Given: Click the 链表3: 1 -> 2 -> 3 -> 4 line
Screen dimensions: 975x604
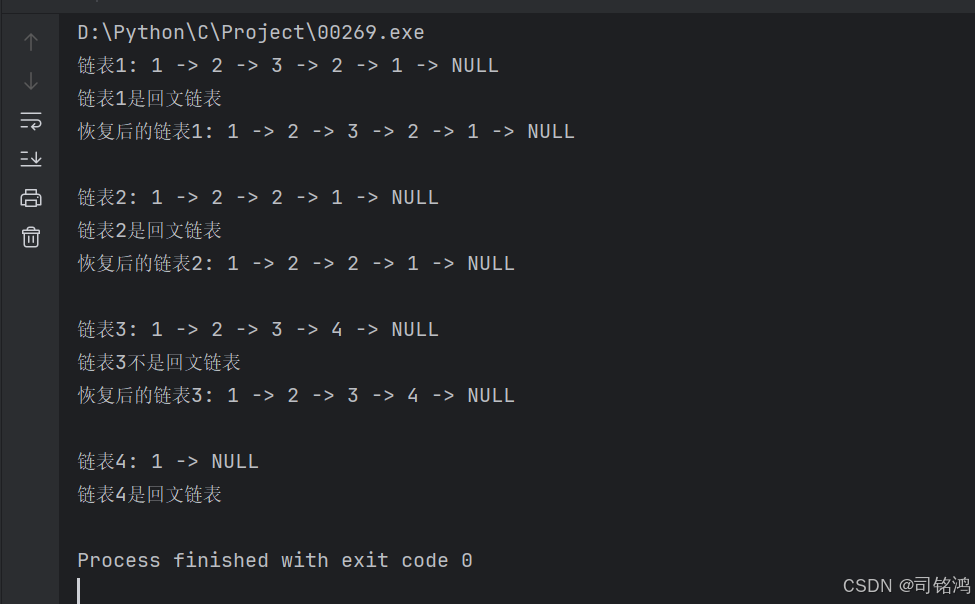Looking at the screenshot, I should coord(258,329).
